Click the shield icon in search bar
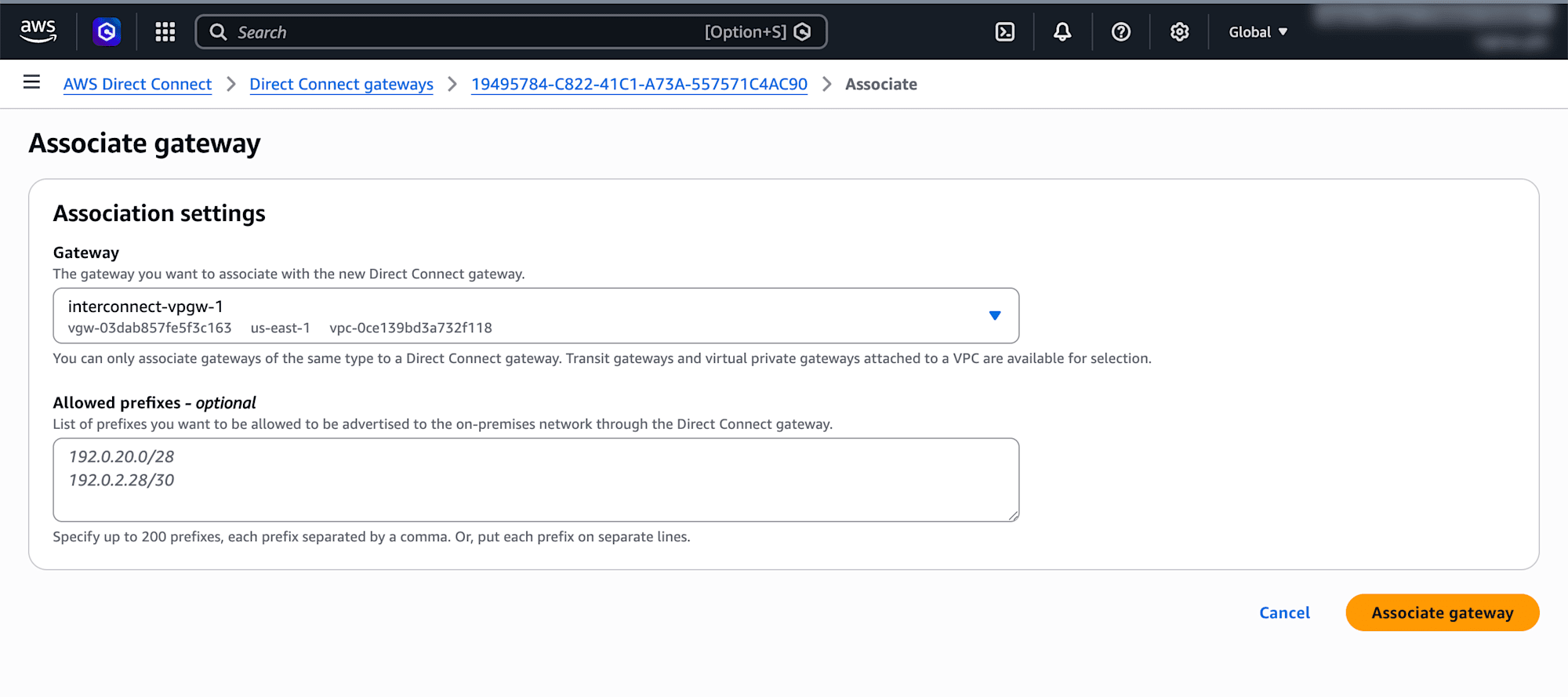This screenshot has width=1568, height=697. coord(802,31)
